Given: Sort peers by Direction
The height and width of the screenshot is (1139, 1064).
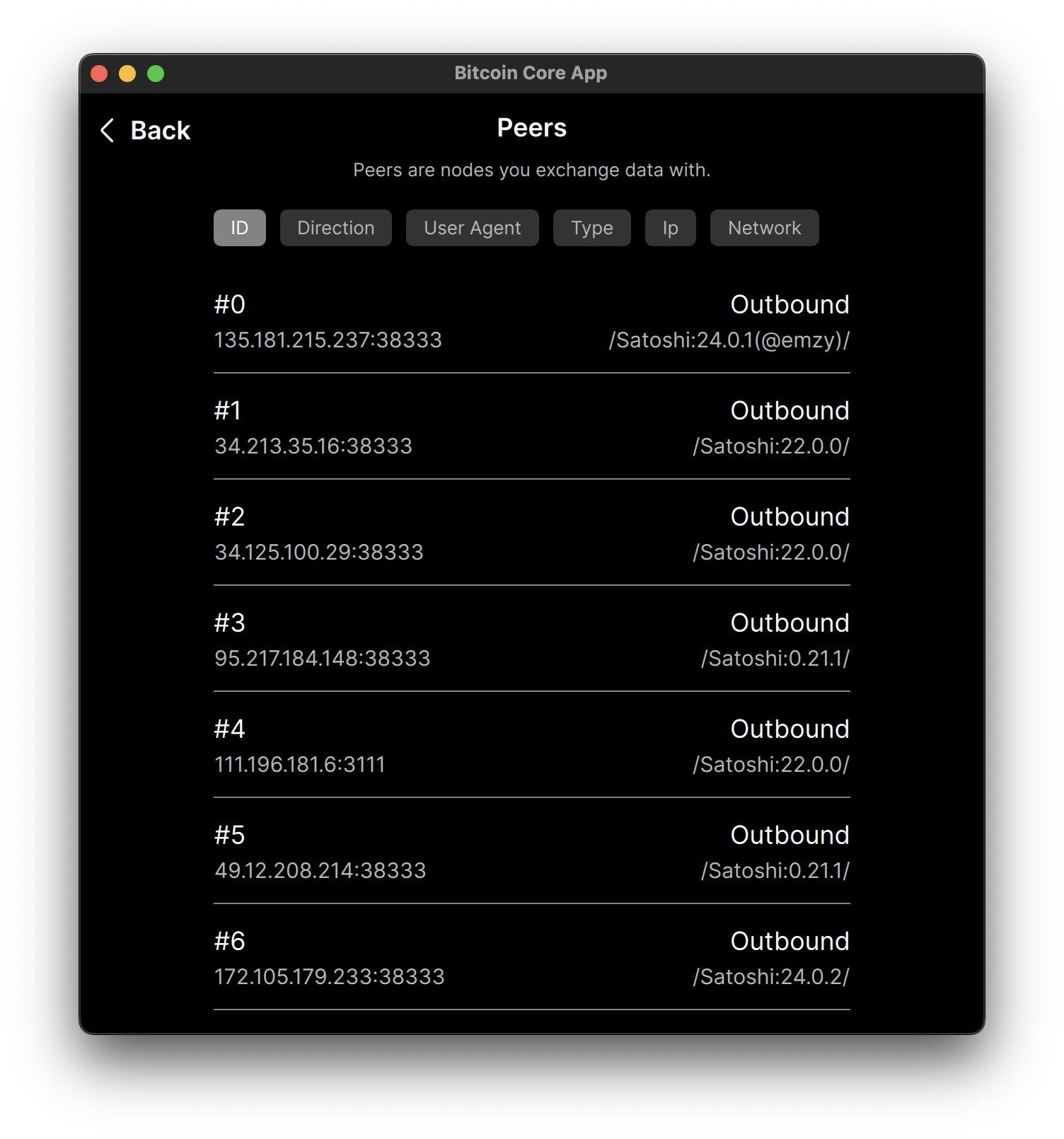Looking at the screenshot, I should pos(336,228).
